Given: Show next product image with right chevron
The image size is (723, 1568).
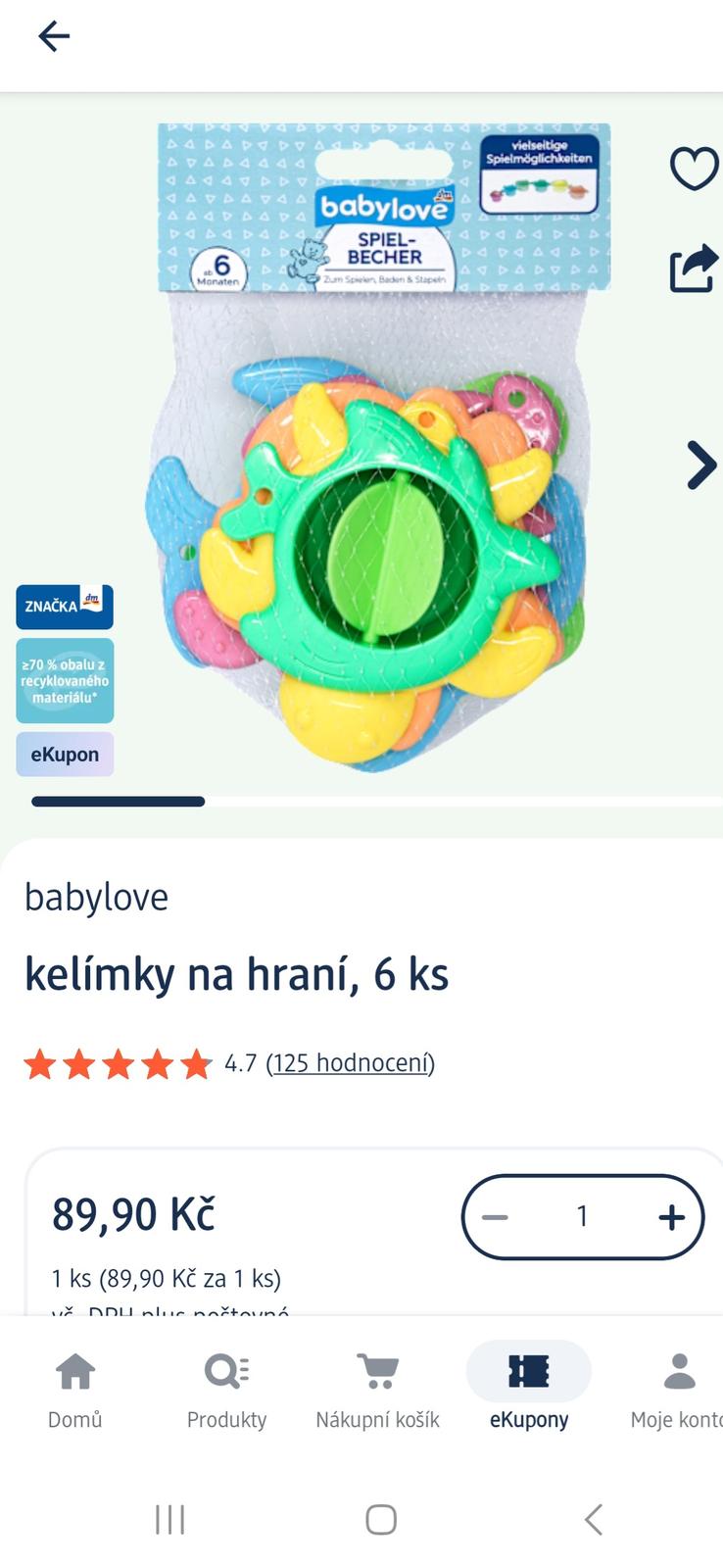Looking at the screenshot, I should point(701,465).
